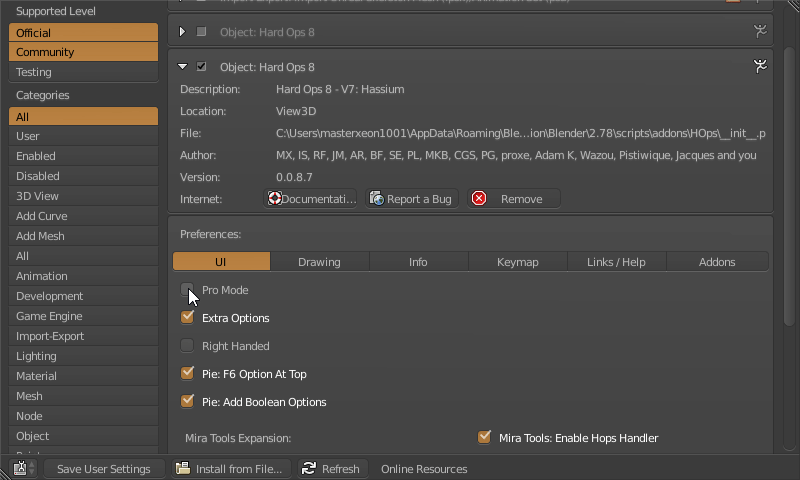The height and width of the screenshot is (480, 800).
Task: Click the Refresh arrows icon
Action: 309,468
